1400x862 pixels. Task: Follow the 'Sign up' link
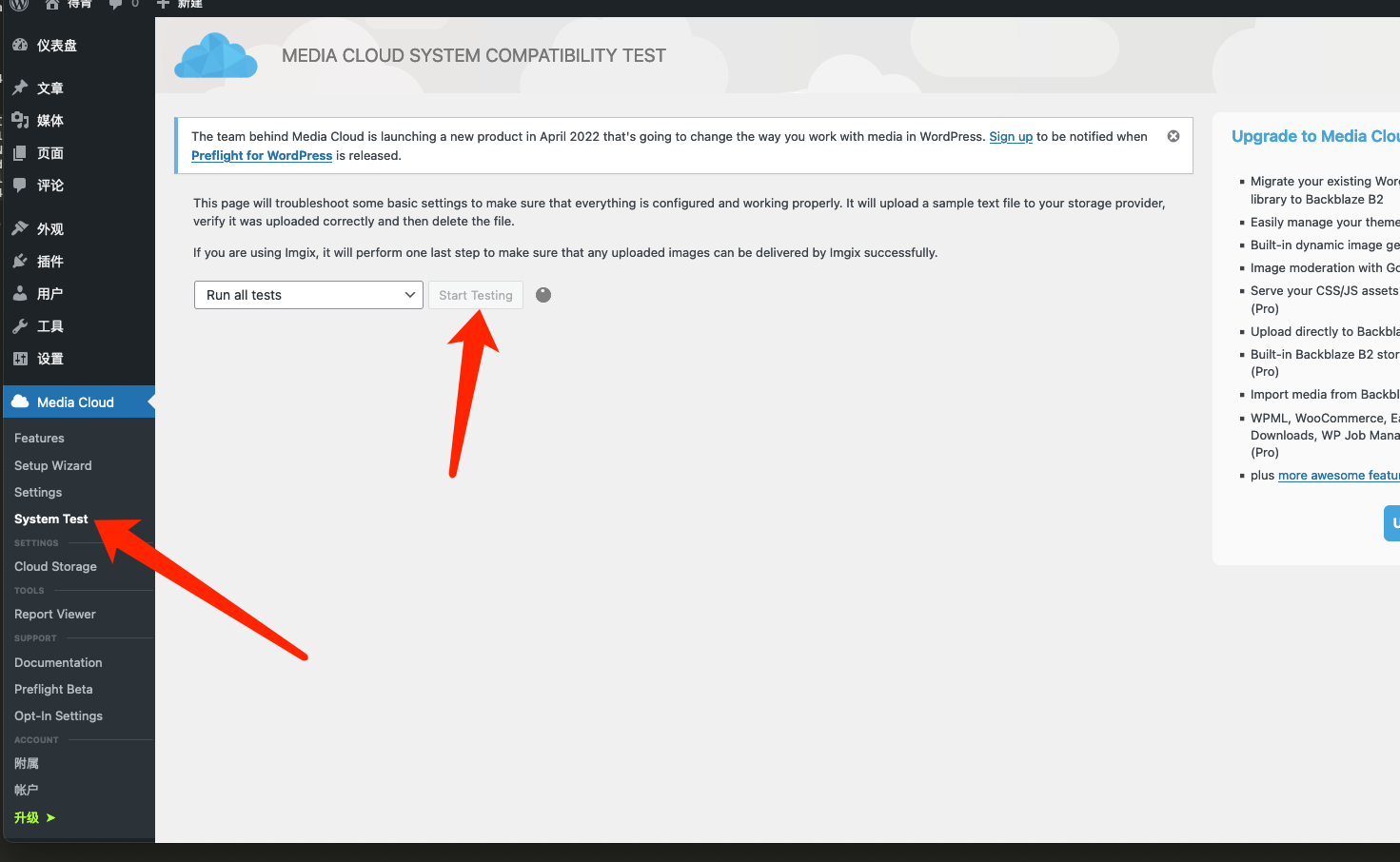(x=1011, y=137)
